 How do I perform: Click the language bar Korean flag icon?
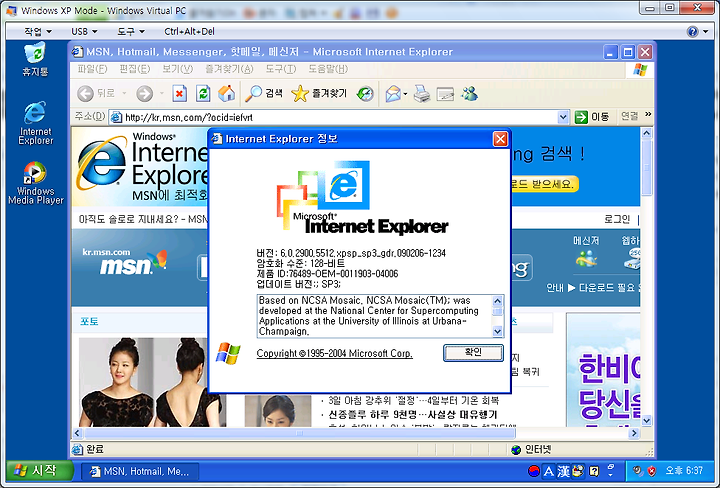pos(534,471)
